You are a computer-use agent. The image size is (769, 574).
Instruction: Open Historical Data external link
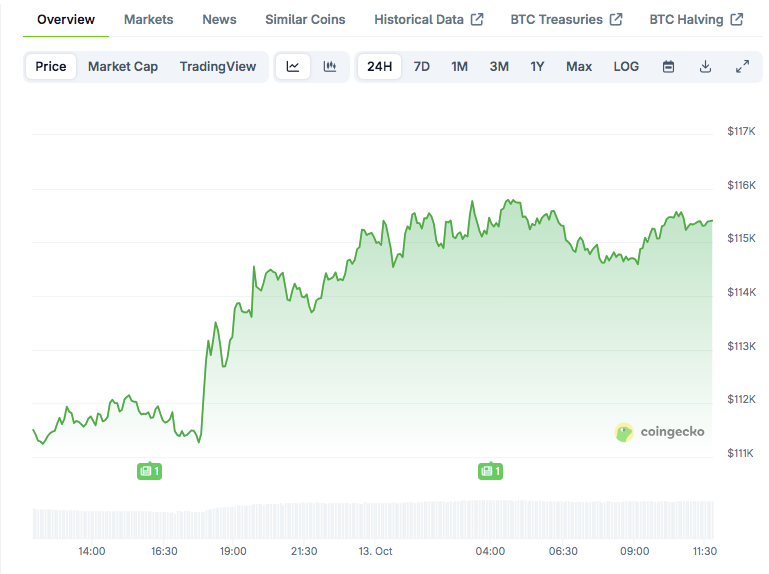[428, 20]
